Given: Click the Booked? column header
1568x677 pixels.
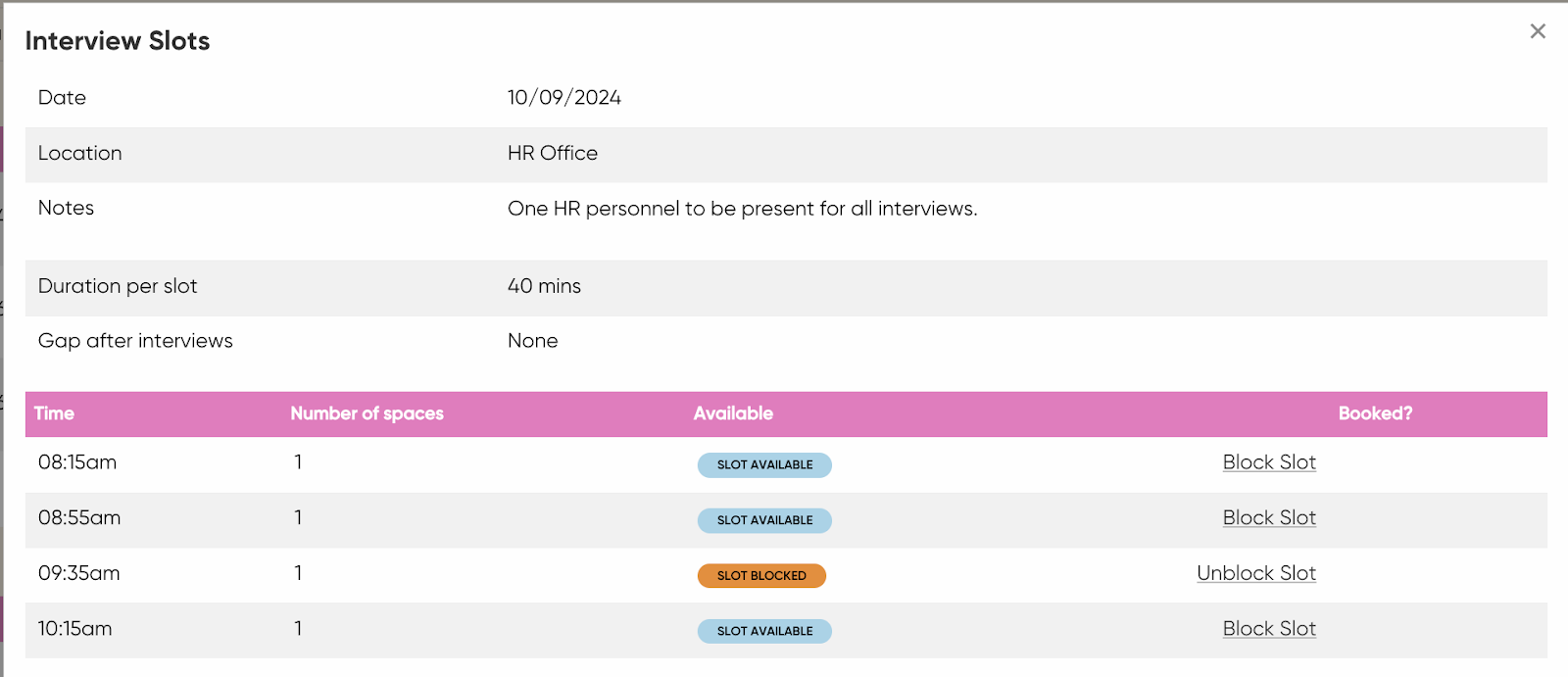Looking at the screenshot, I should [x=1375, y=413].
